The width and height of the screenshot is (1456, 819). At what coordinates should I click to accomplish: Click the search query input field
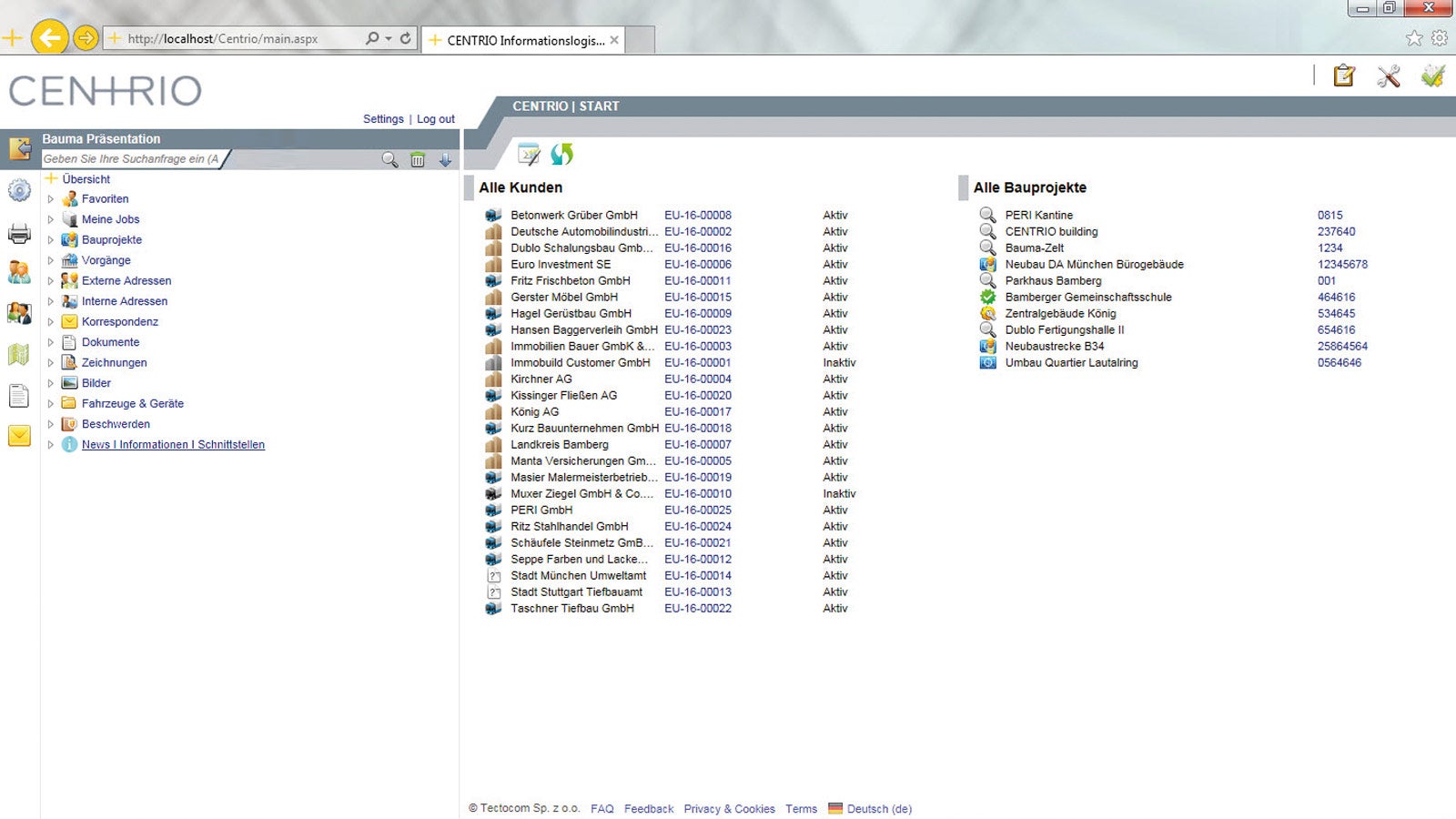(x=131, y=159)
